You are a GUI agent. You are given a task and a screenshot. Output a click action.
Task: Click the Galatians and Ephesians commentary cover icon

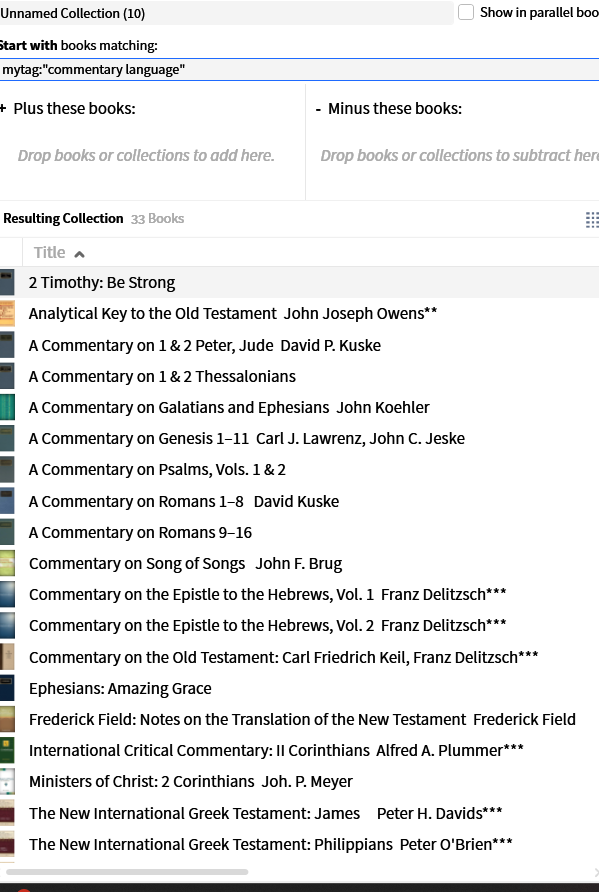point(7,407)
